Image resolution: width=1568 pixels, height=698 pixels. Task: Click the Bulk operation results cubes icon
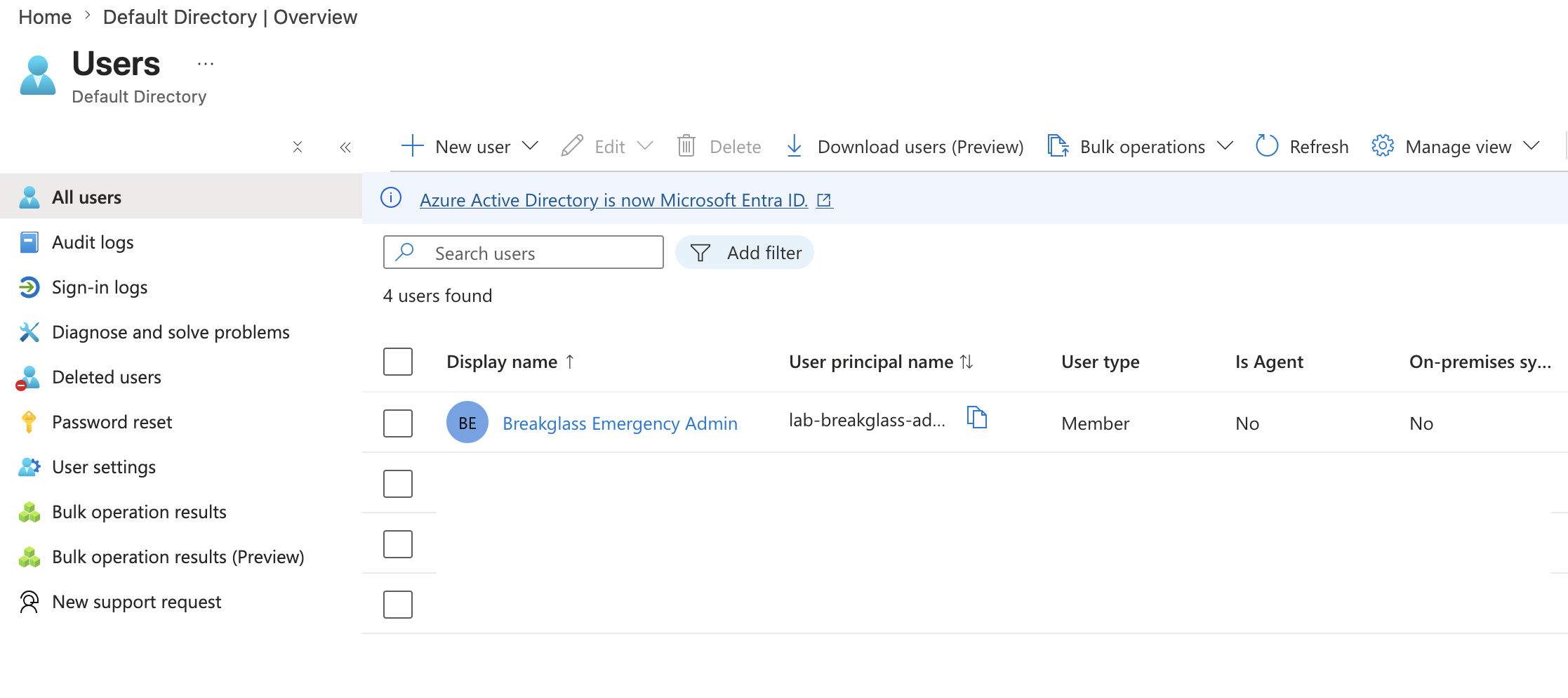click(29, 512)
